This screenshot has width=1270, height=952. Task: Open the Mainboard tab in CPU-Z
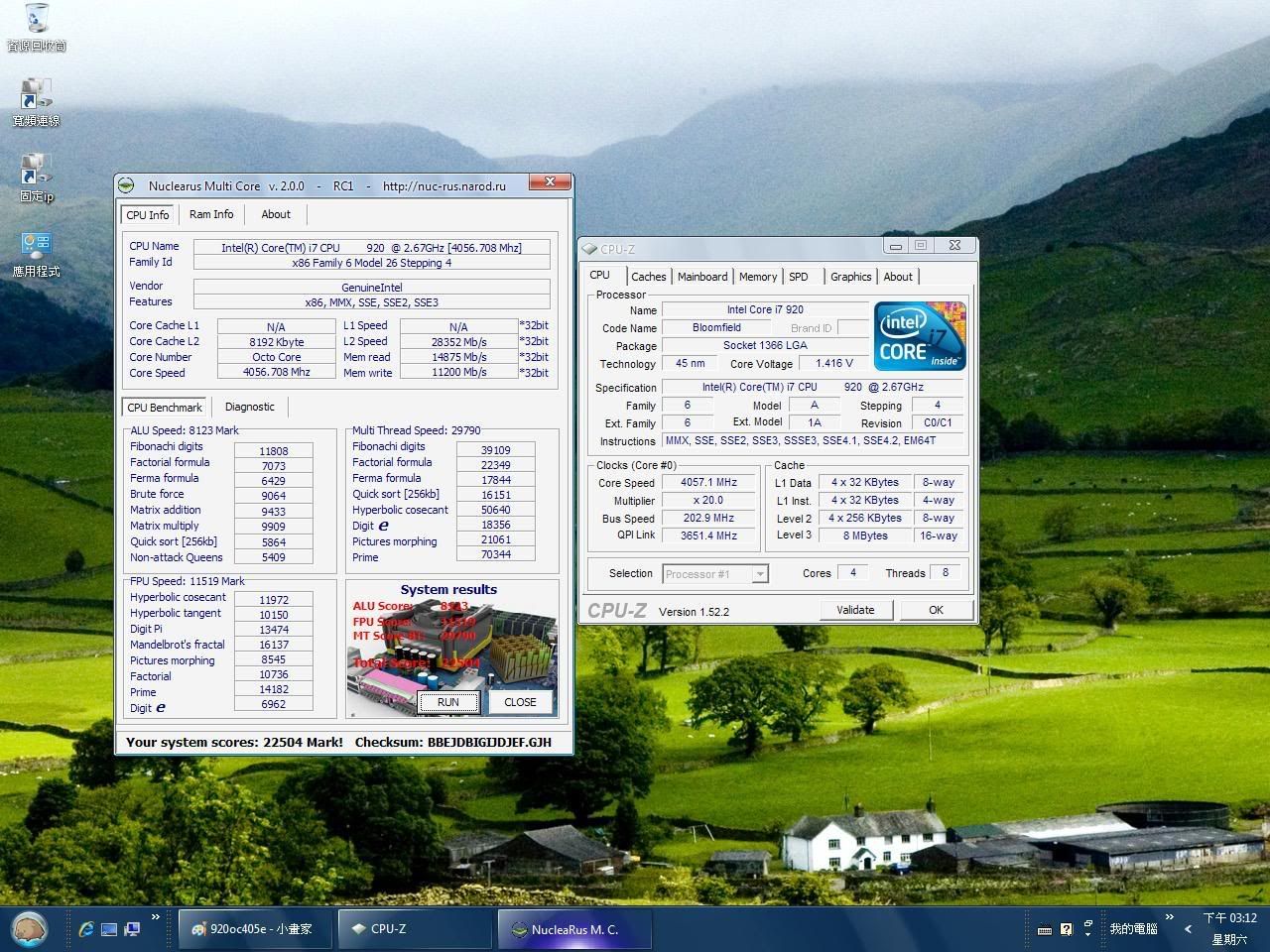pyautogui.click(x=702, y=277)
